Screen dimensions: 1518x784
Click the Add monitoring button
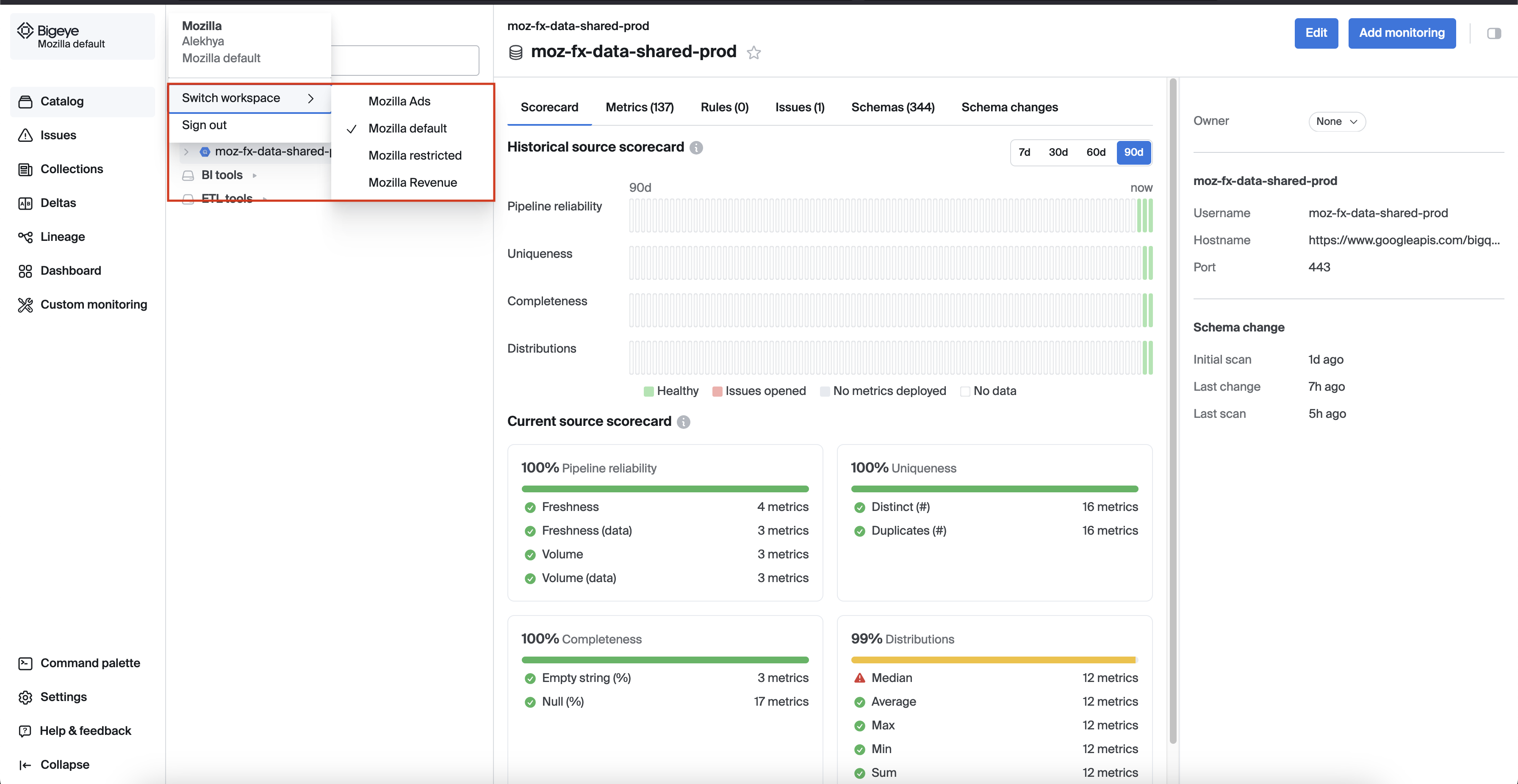coord(1402,33)
